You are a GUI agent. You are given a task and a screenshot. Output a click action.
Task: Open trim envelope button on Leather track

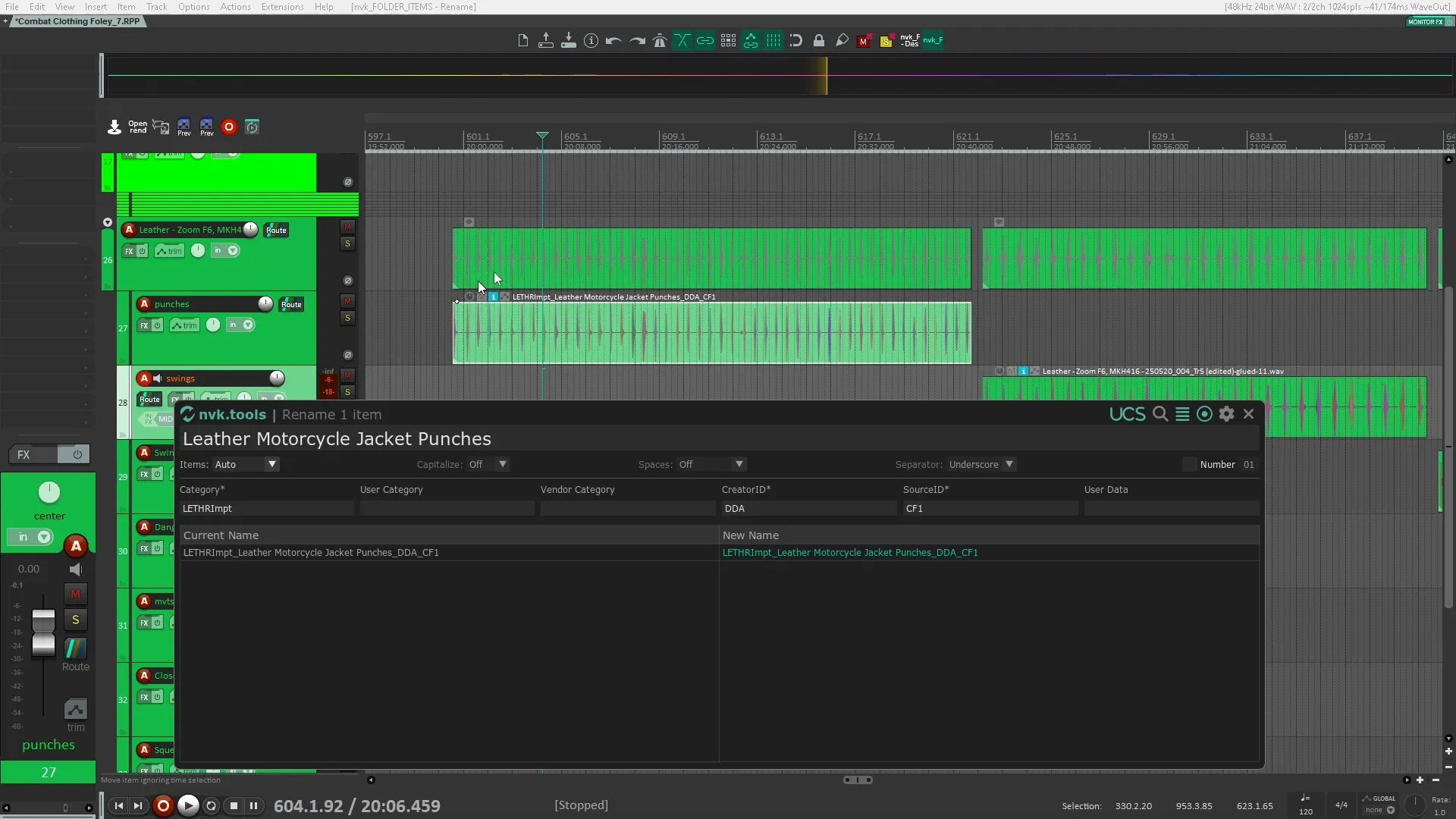(169, 251)
